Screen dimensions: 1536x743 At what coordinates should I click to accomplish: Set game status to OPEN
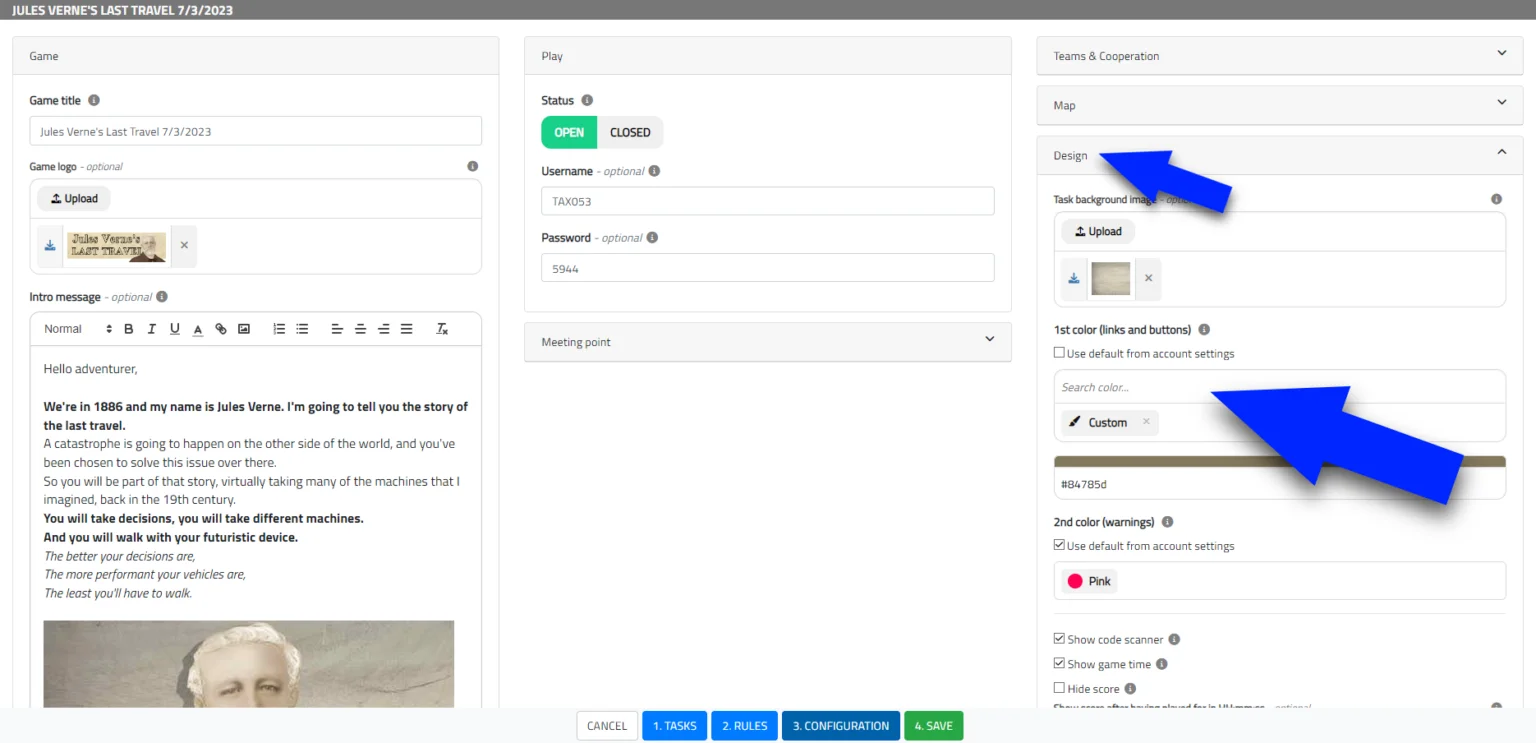[569, 132]
